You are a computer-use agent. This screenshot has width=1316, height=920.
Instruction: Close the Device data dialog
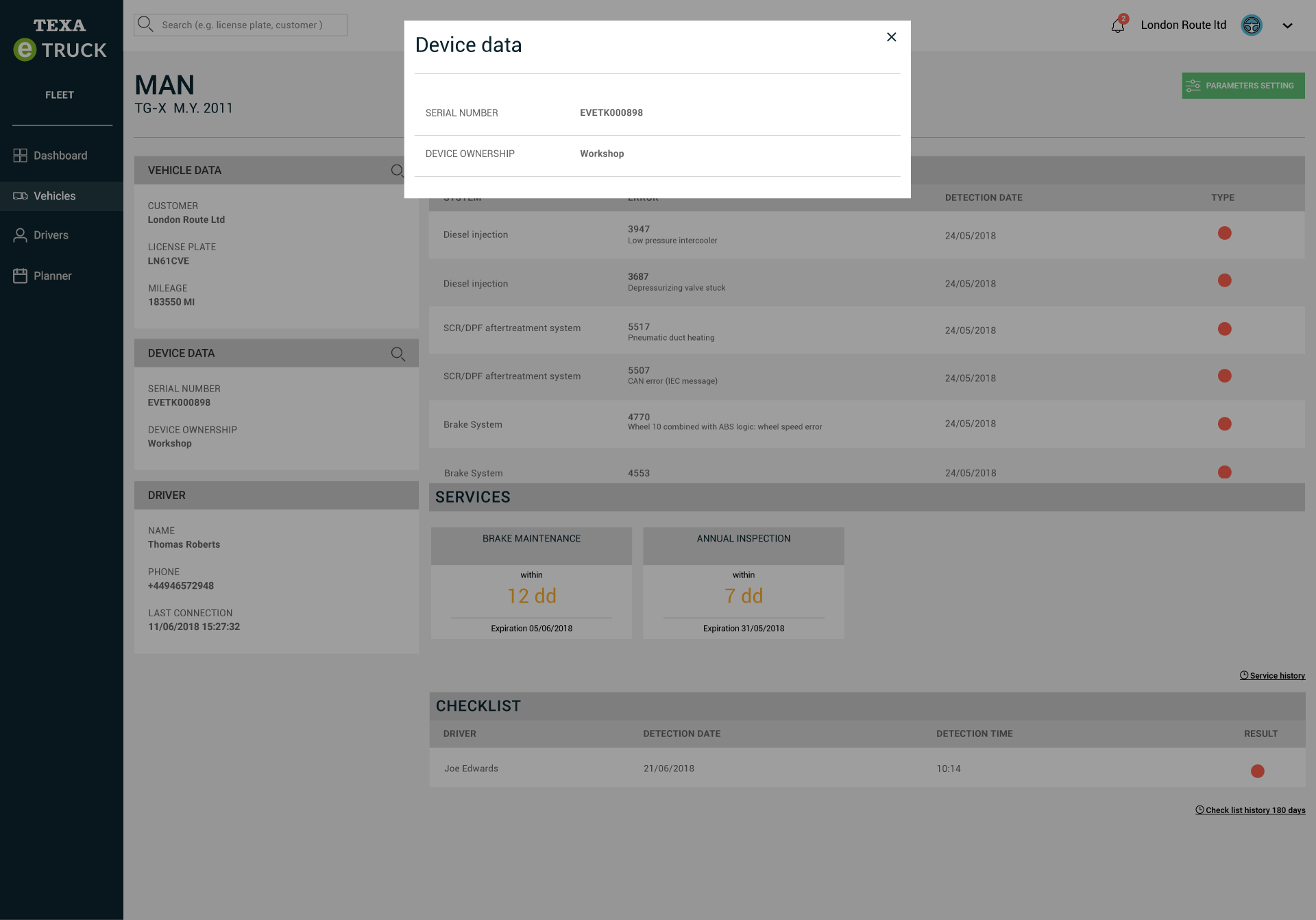click(x=891, y=37)
